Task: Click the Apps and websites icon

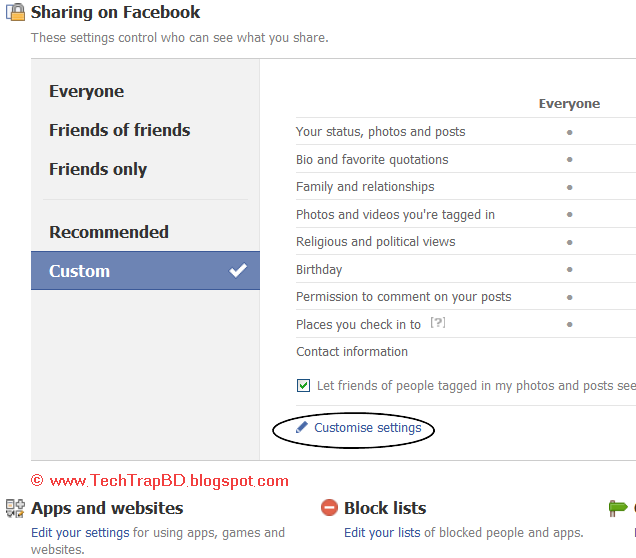Action: pyautogui.click(x=15, y=508)
